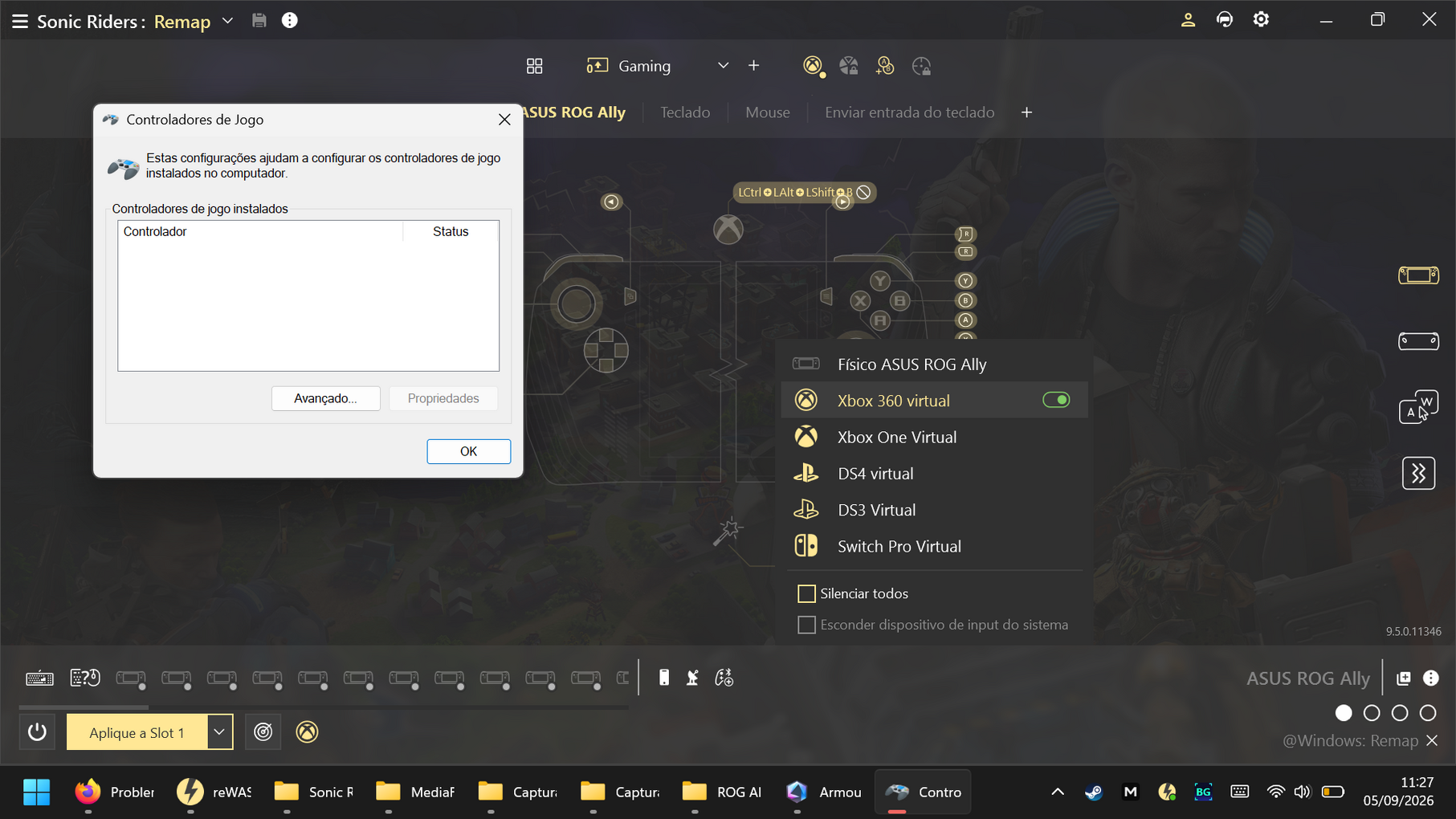
Task: Click OK in Controladores de Jogo dialog
Action: pos(468,451)
